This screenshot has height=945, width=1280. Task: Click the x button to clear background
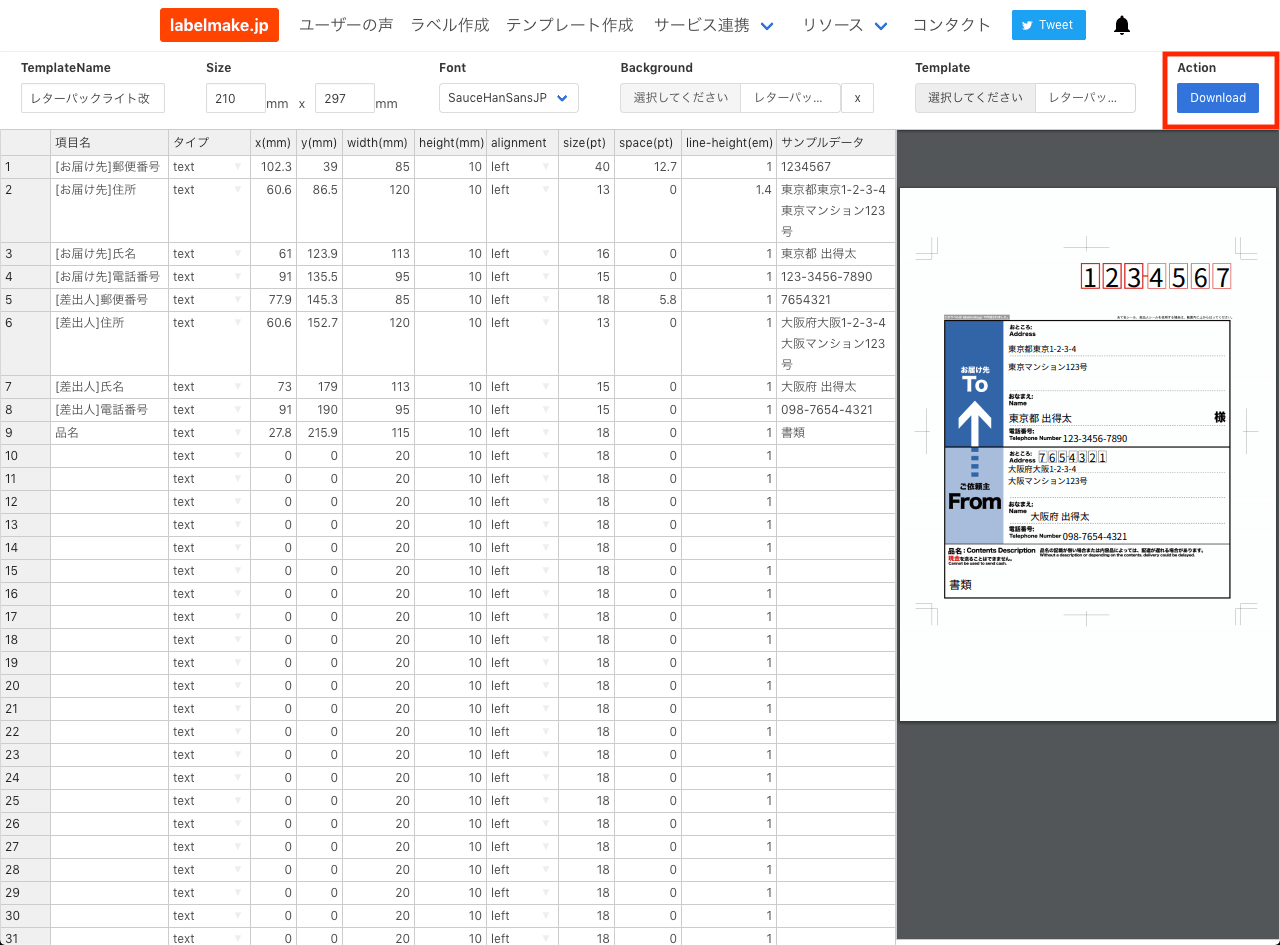click(857, 98)
